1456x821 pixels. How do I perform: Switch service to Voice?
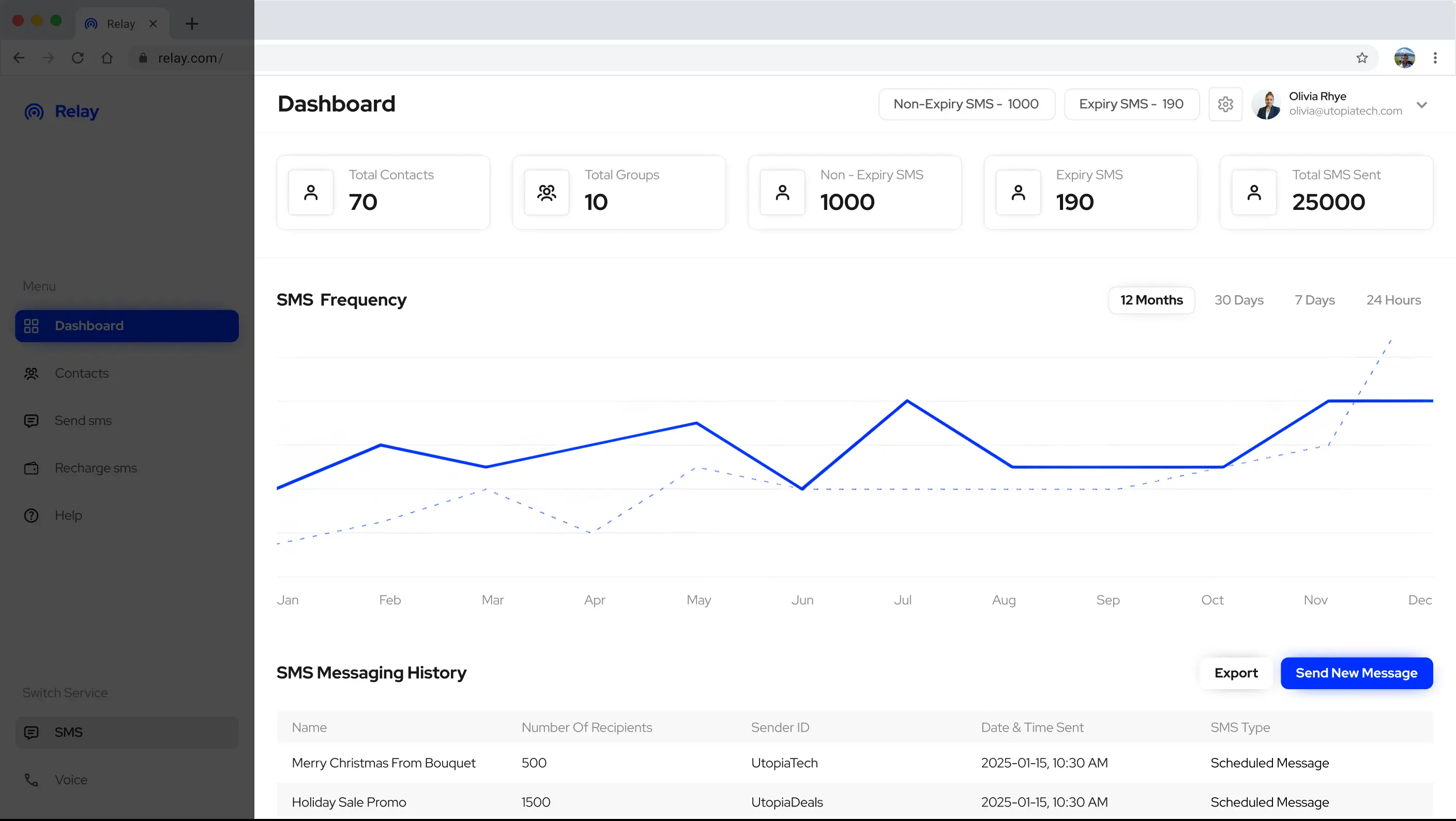(x=71, y=780)
